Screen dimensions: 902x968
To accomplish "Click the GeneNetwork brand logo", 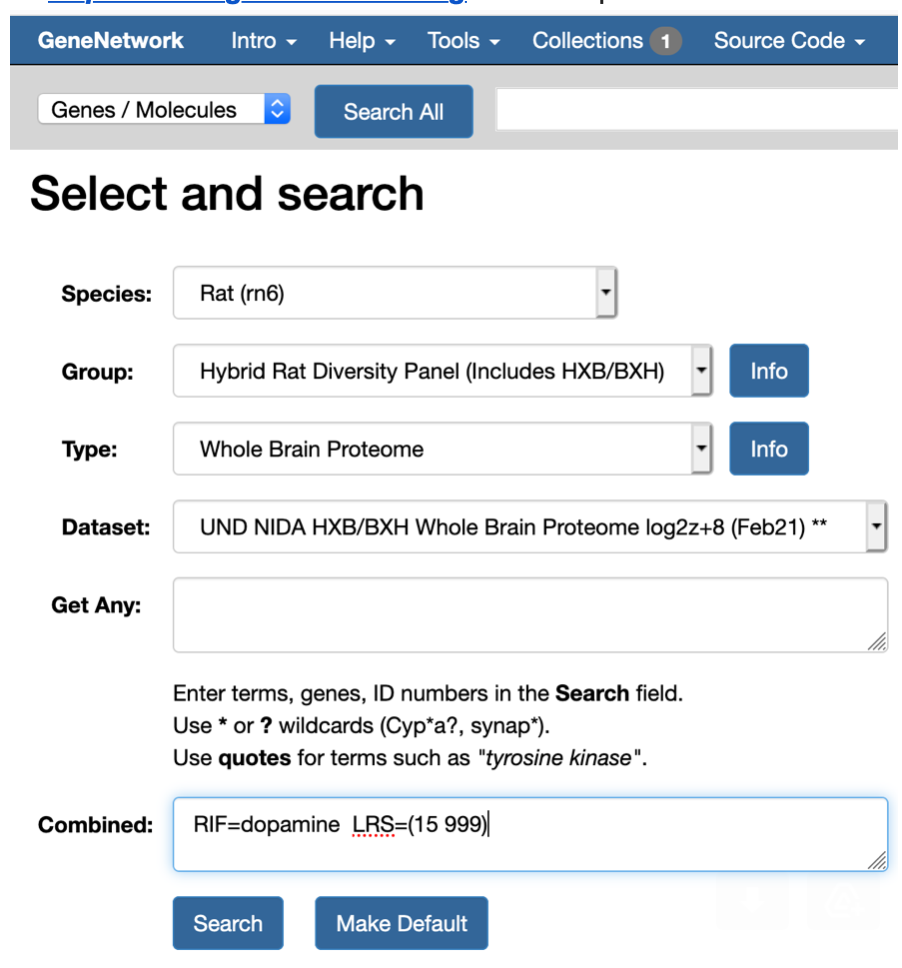I will coord(110,41).
